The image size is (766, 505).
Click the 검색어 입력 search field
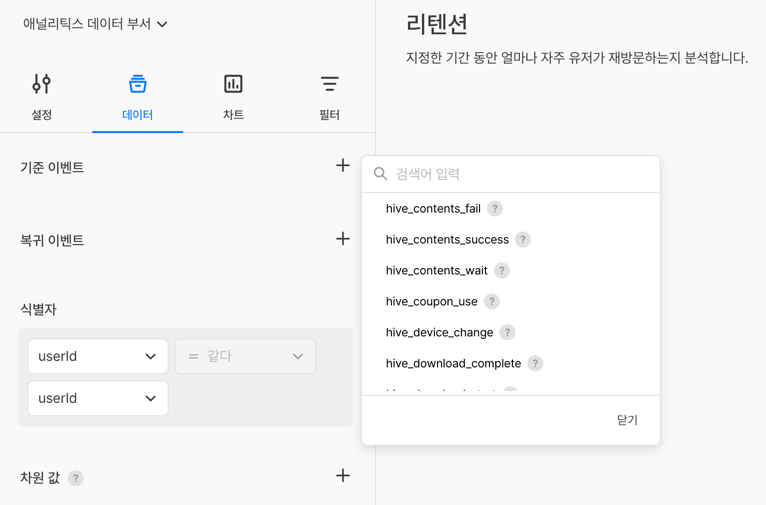520,174
